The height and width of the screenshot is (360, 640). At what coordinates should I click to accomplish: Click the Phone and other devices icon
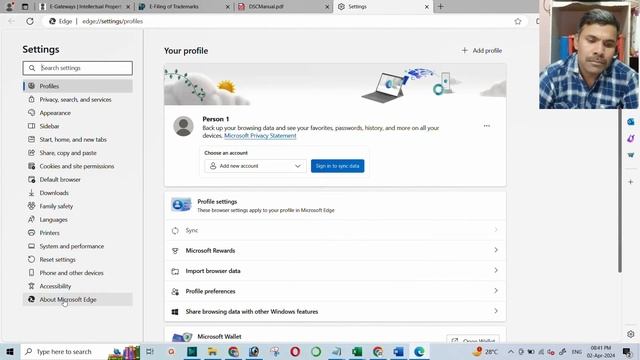coord(31,273)
